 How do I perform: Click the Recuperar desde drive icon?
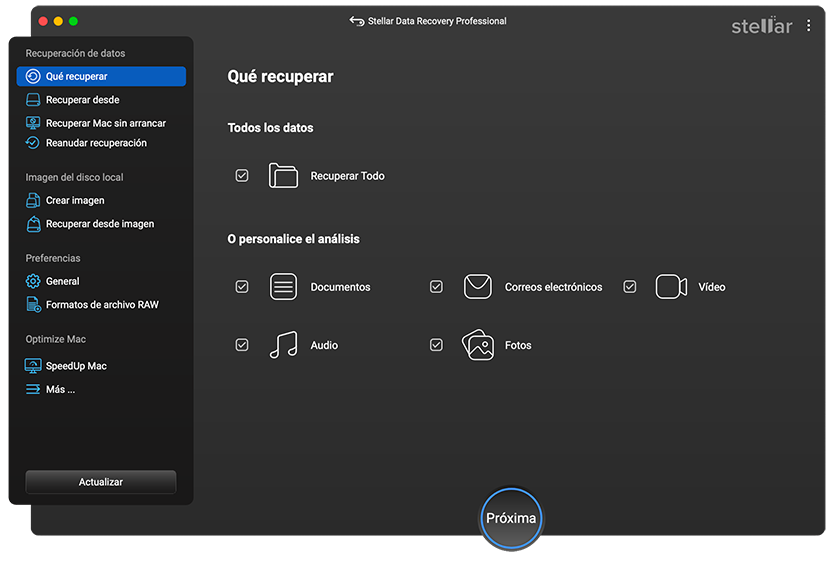(x=33, y=100)
